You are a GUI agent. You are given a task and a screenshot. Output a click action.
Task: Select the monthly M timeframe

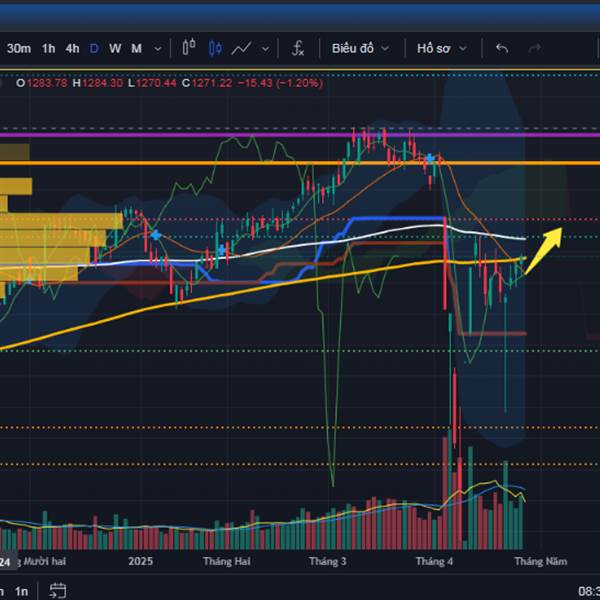pyautogui.click(x=137, y=49)
